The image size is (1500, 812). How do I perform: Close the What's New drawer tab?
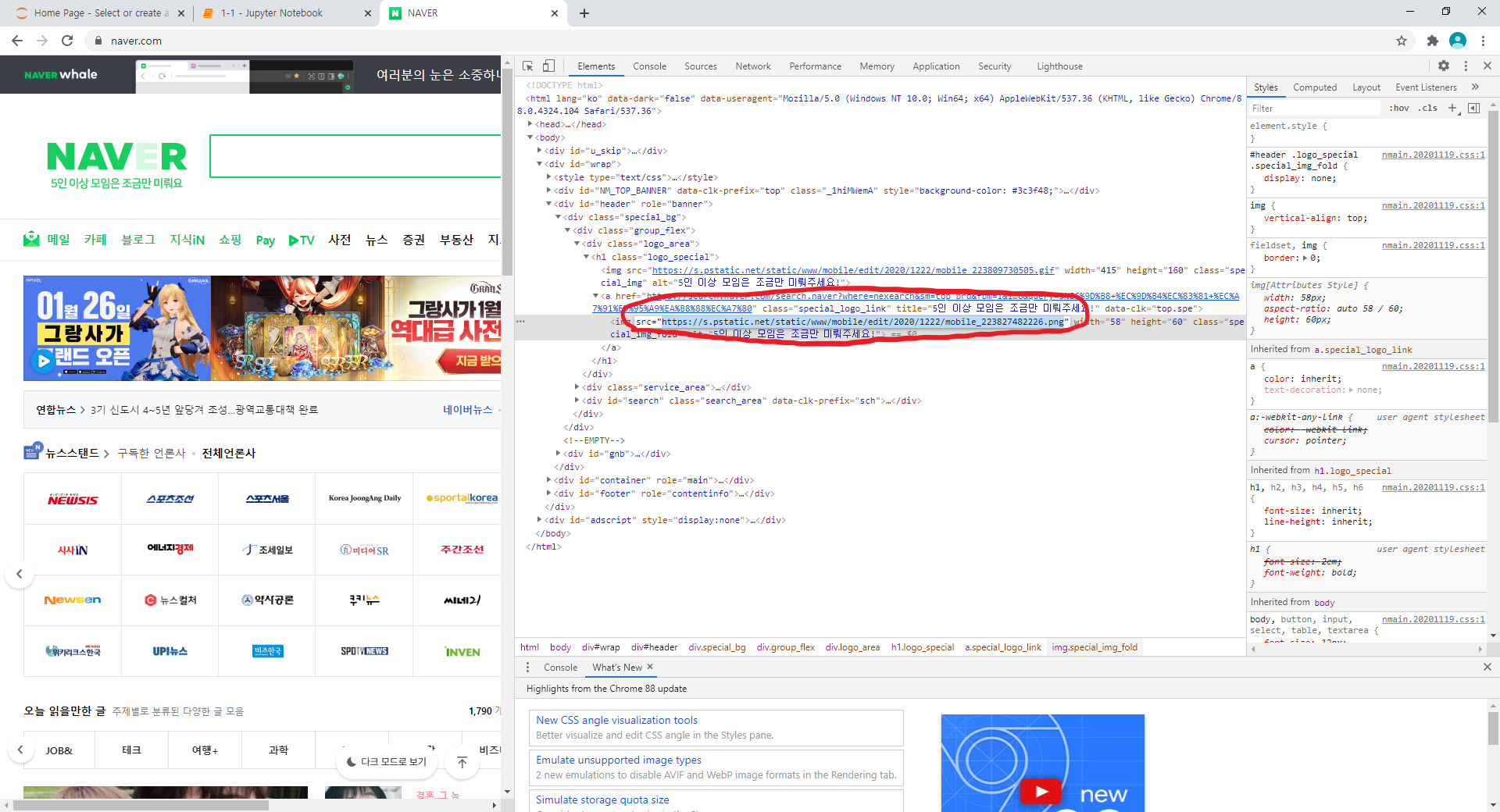click(x=649, y=667)
